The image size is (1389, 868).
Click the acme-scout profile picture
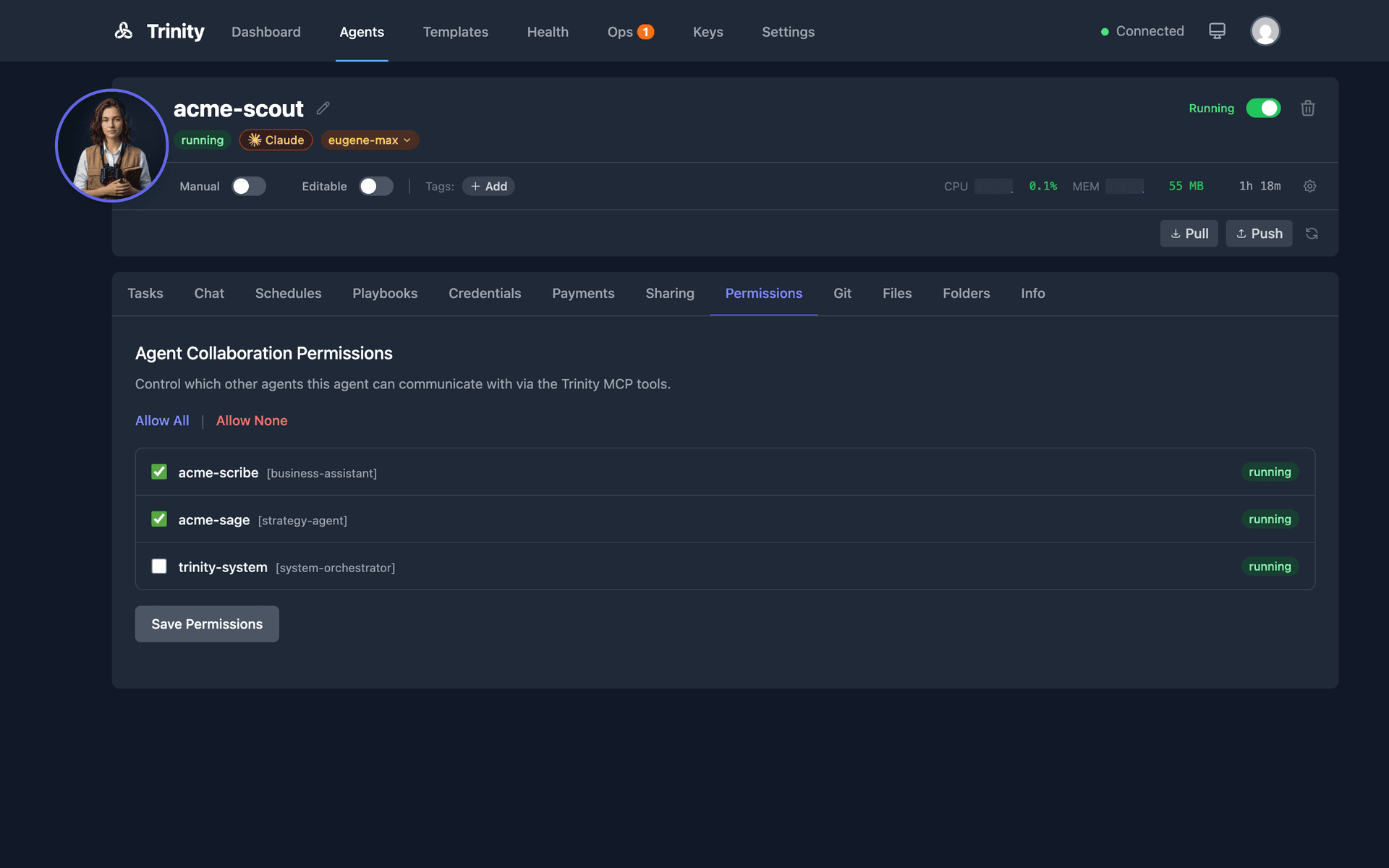pos(111,145)
